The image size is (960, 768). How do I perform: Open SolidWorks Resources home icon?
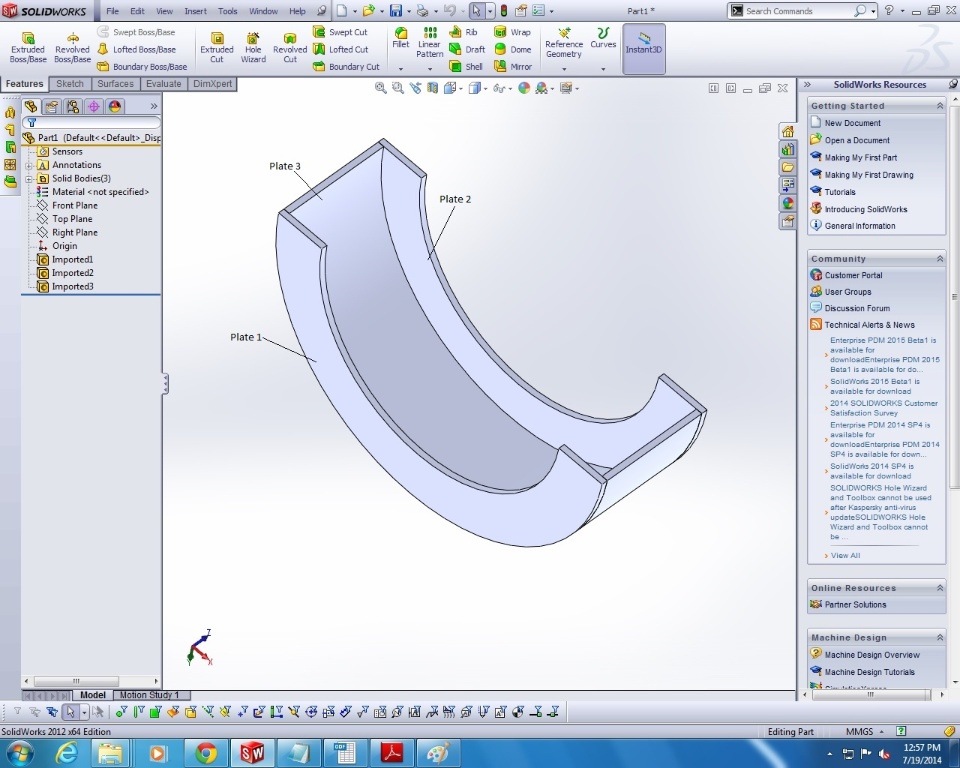[x=788, y=132]
